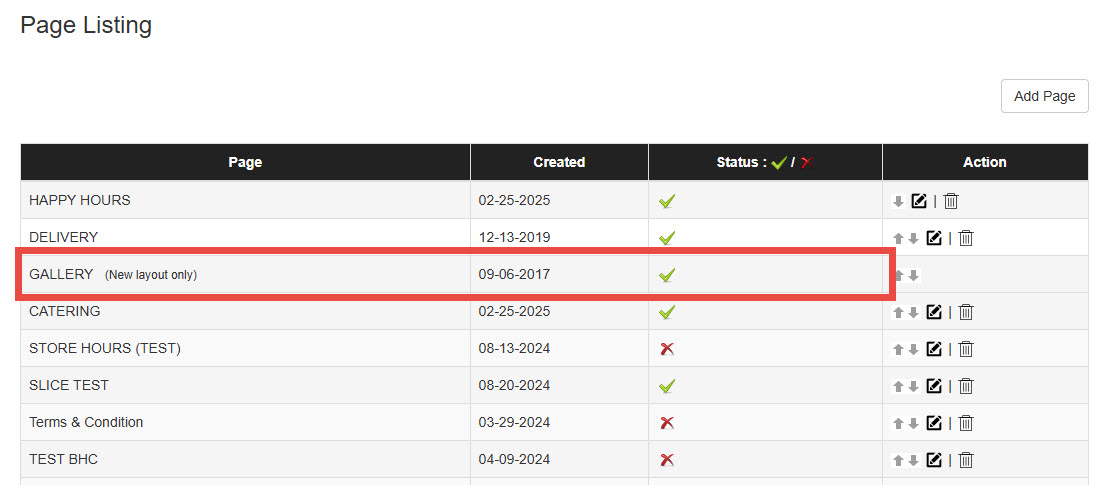This screenshot has height=485, width=1100.
Task: Edit the HAPPY HOURS page
Action: tap(919, 201)
